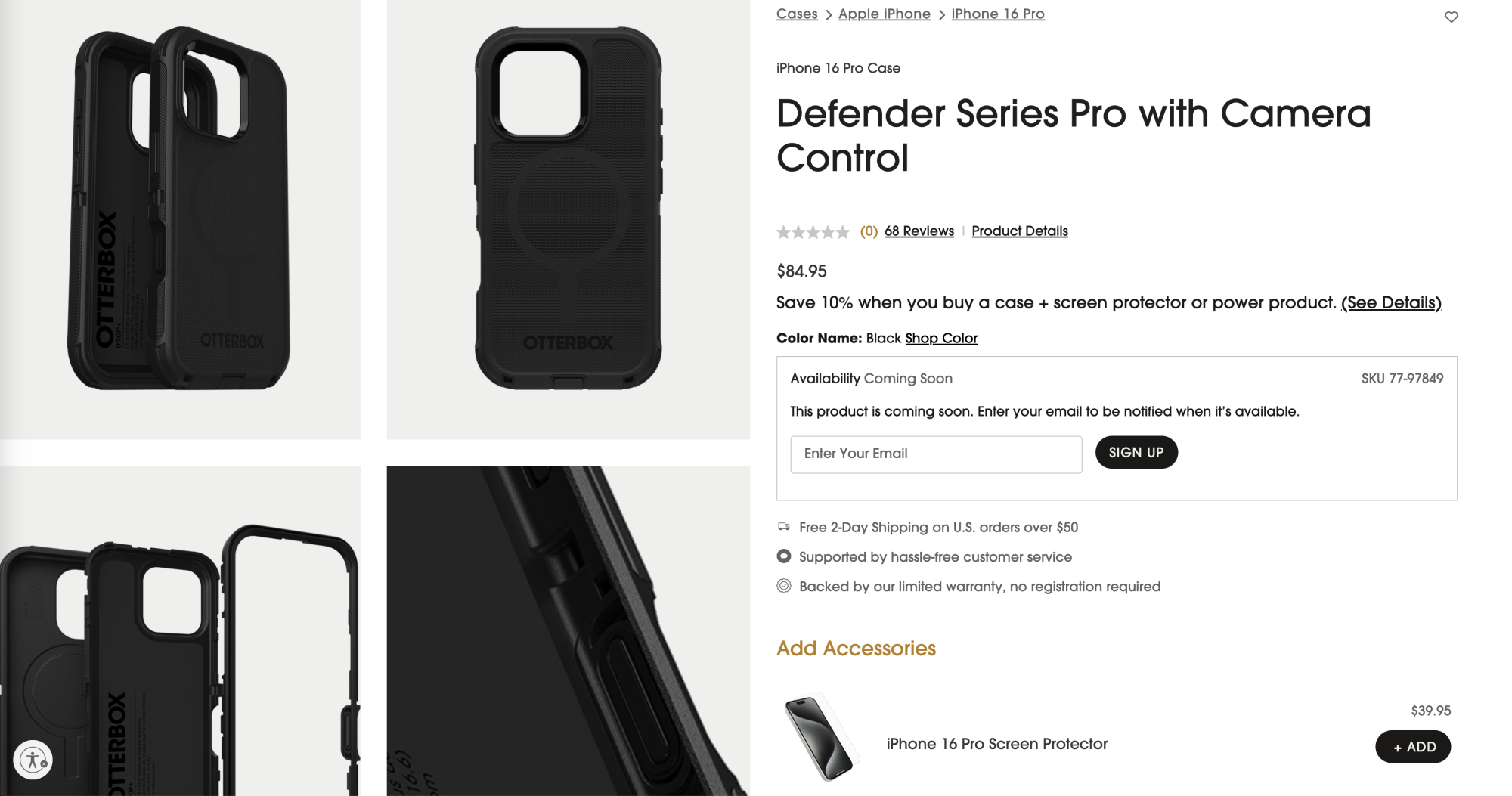1512x796 pixels.
Task: Click the customer service chat icon
Action: tap(784, 556)
